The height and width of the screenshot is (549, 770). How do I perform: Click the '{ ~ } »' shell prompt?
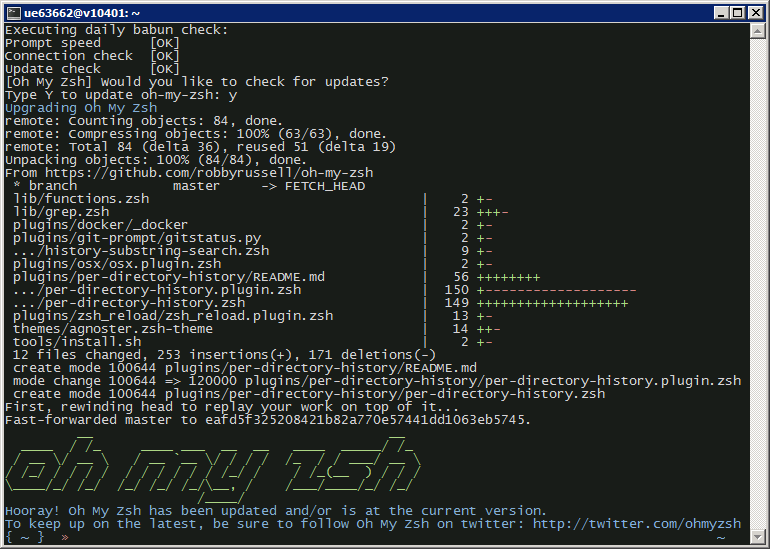point(37,537)
